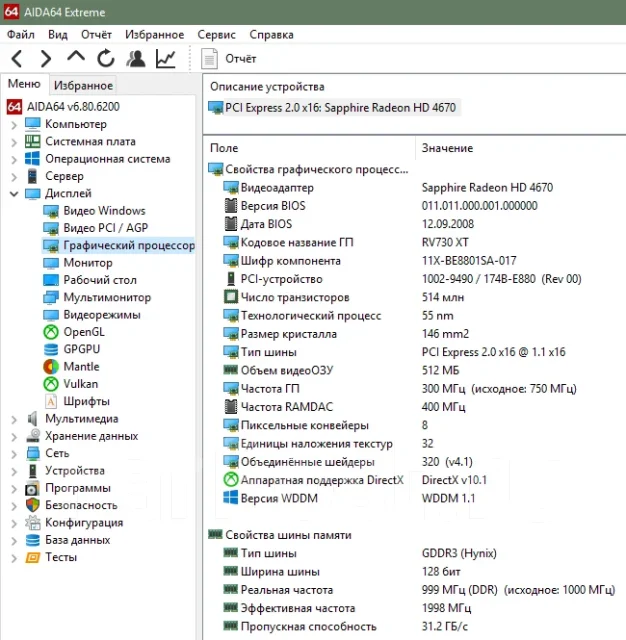Click the Конфигурация gear icon
Viewport: 626px width, 640px height.
[33, 522]
